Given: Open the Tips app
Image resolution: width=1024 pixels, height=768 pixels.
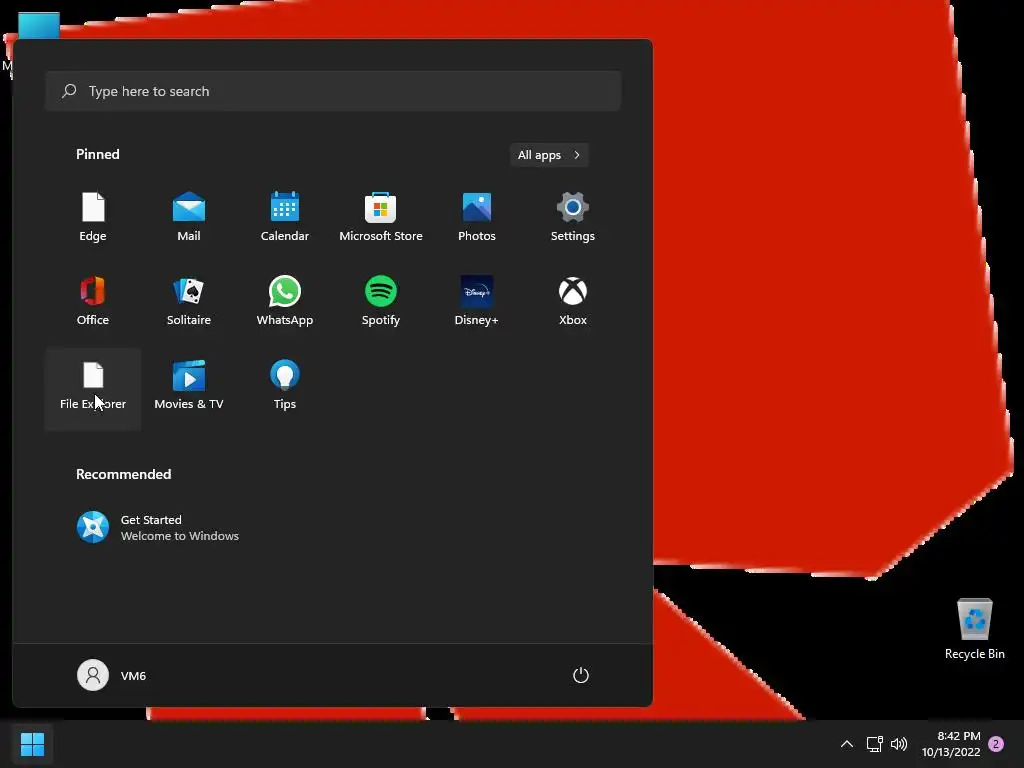Looking at the screenshot, I should (285, 386).
